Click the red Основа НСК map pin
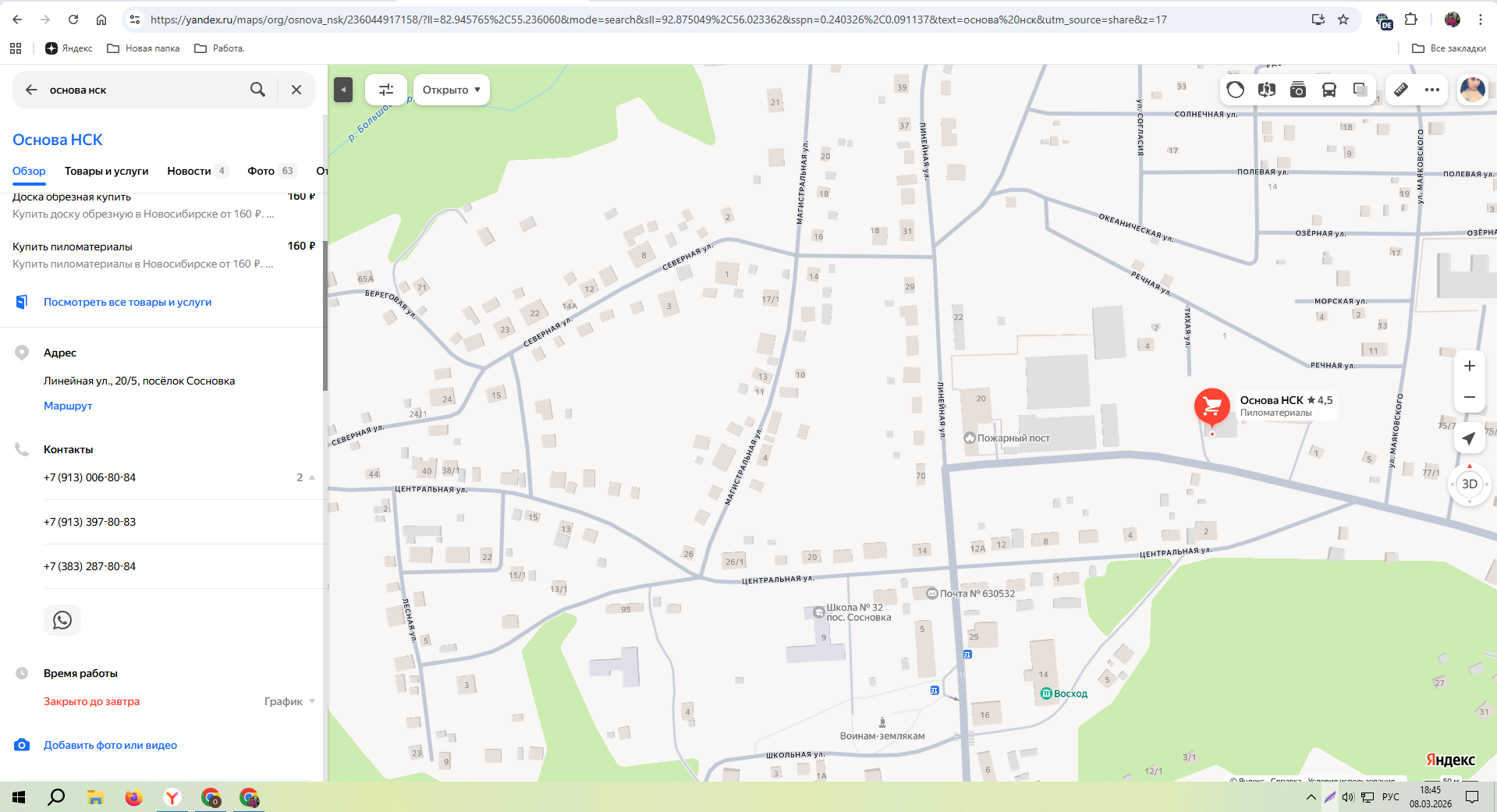1497x812 pixels. tap(1212, 406)
